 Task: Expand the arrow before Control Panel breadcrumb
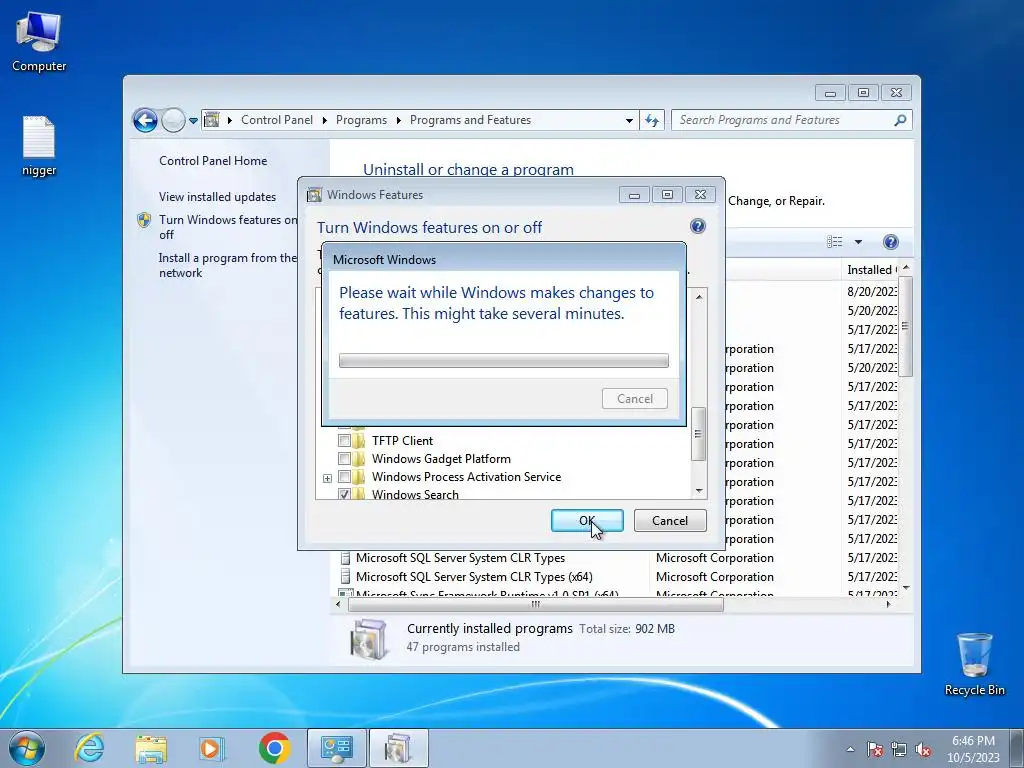point(230,120)
